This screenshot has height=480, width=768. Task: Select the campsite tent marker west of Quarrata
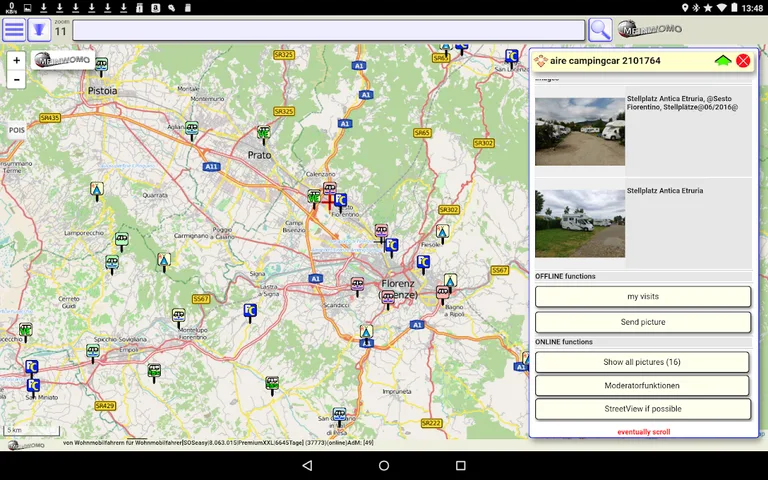pyautogui.click(x=97, y=190)
